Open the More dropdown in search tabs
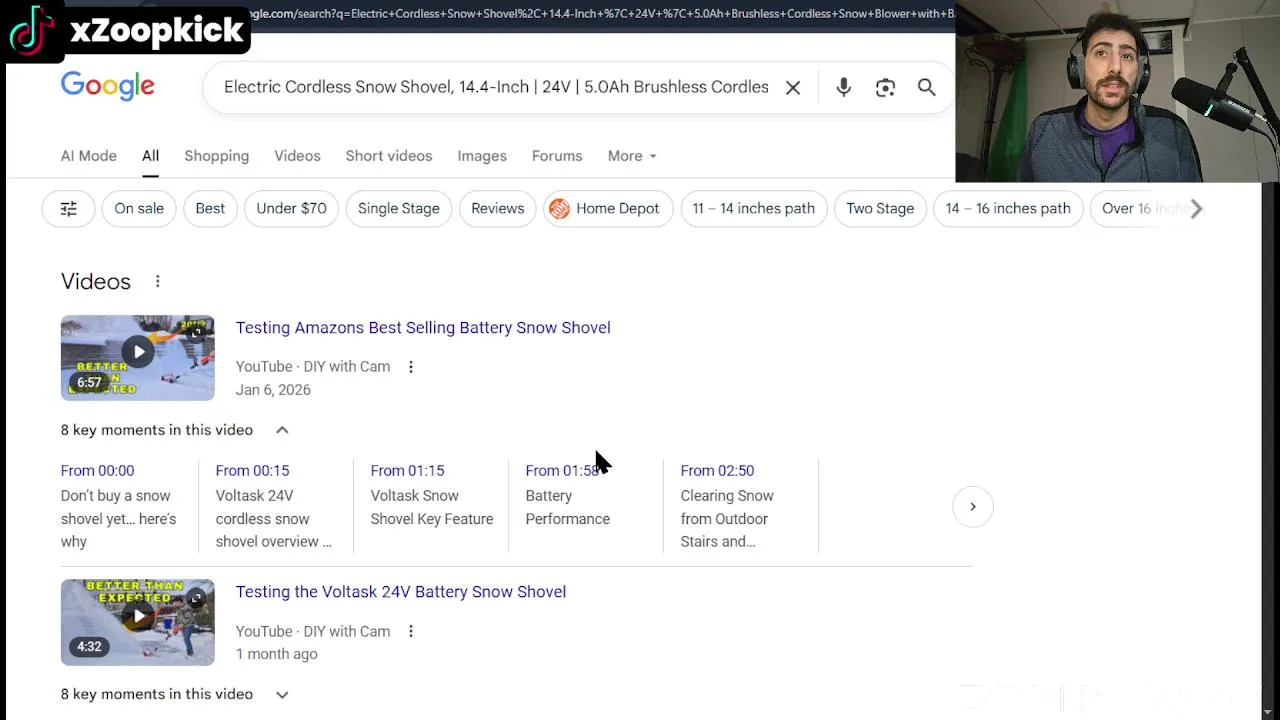Image resolution: width=1280 pixels, height=720 pixels. tap(632, 156)
